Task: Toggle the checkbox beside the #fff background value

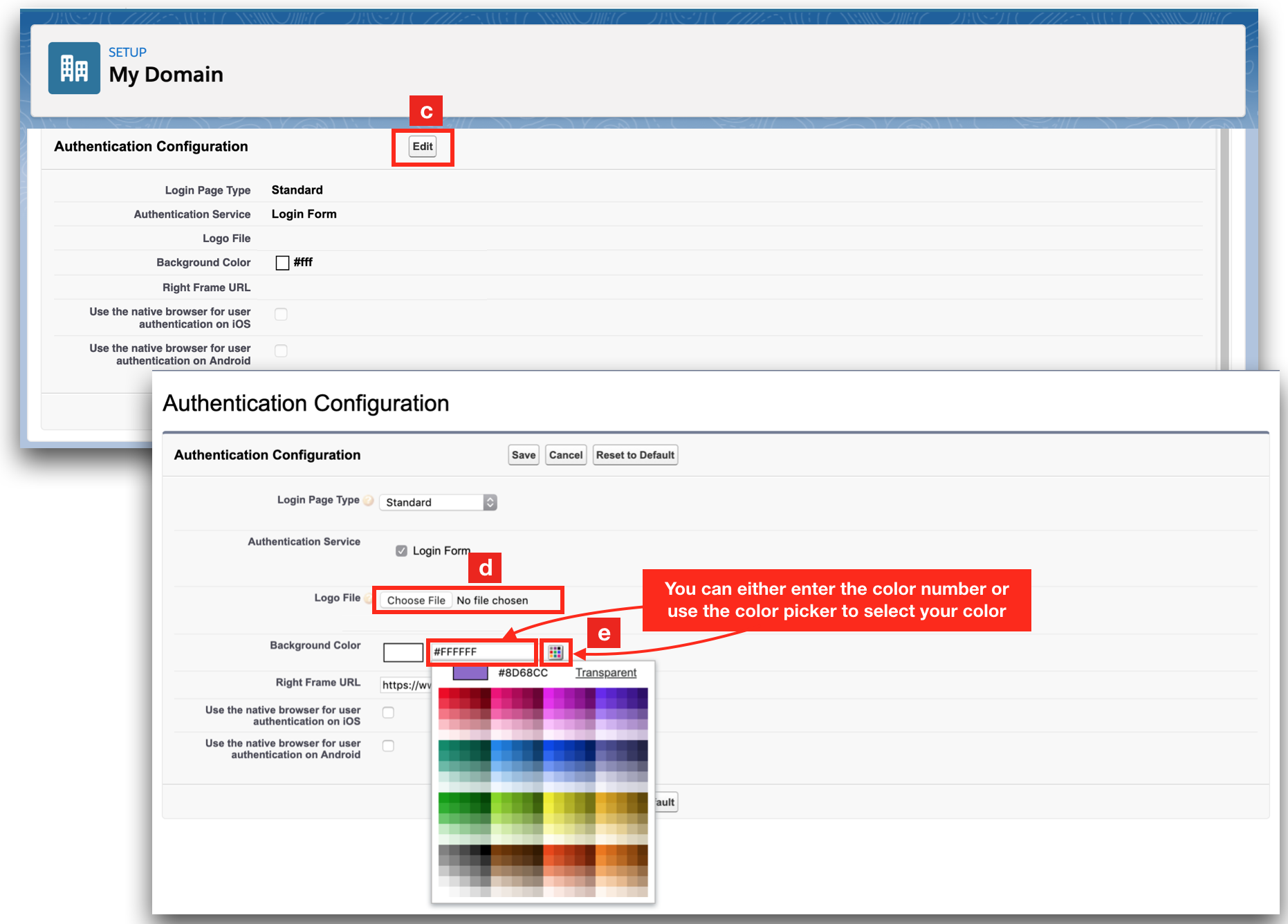Action: (x=282, y=262)
